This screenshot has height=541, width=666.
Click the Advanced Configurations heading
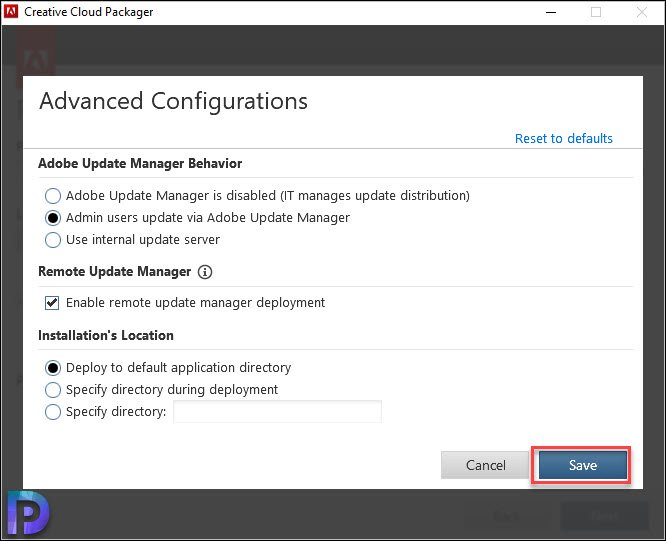pos(173,101)
